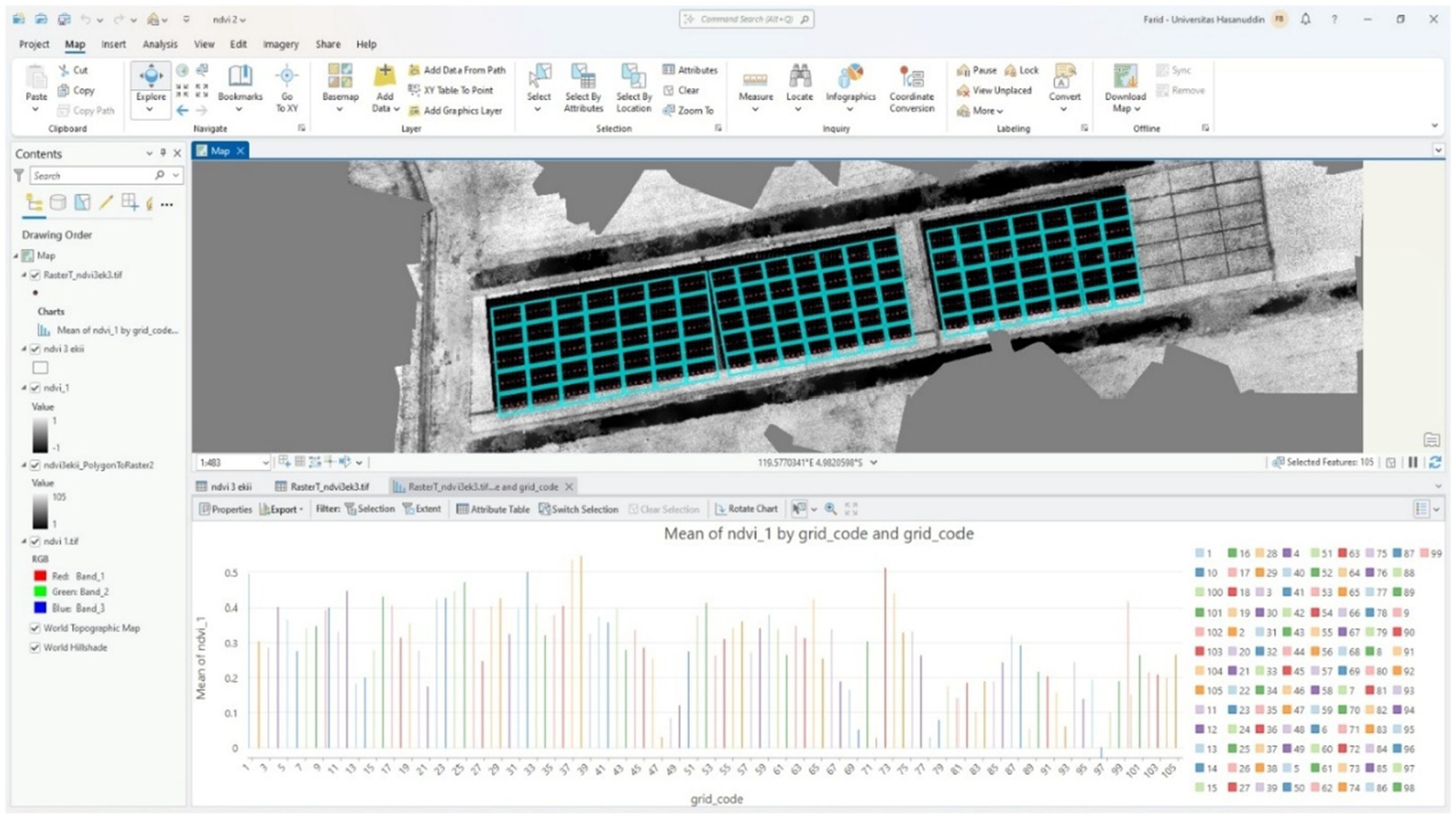Toggle World Topographic Map layer visibility

pos(35,628)
